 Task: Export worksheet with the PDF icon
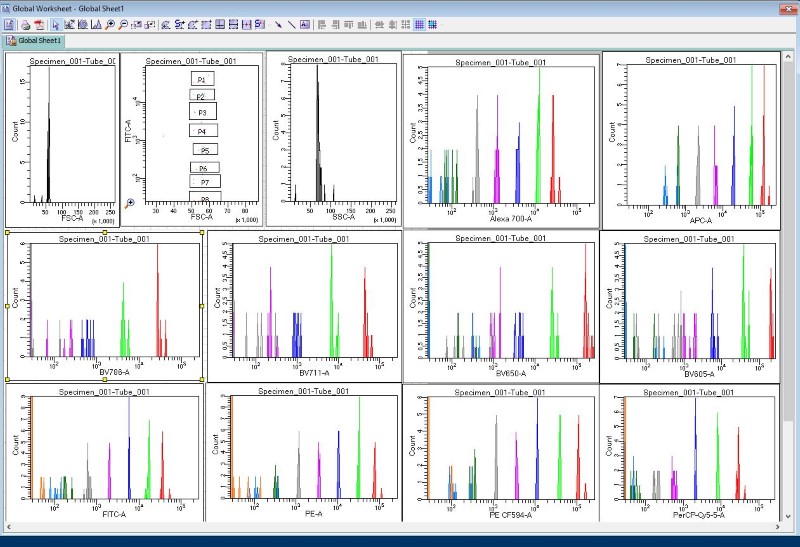click(38, 24)
